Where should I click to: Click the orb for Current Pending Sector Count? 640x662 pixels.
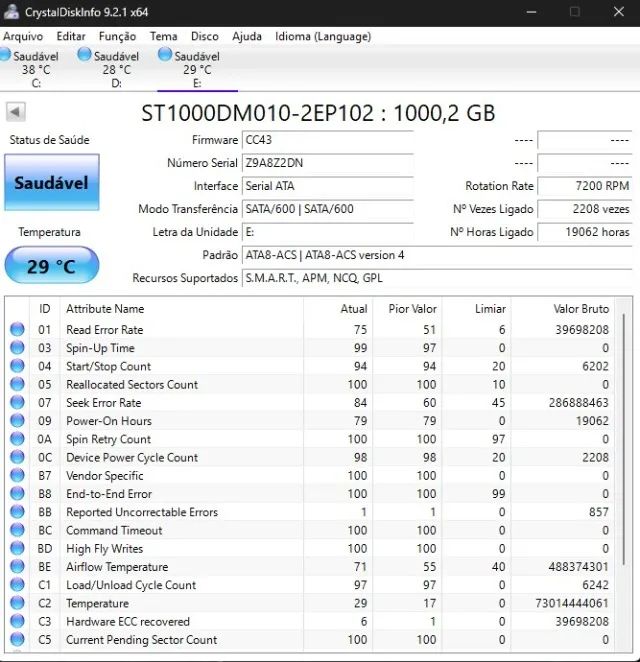click(17, 639)
